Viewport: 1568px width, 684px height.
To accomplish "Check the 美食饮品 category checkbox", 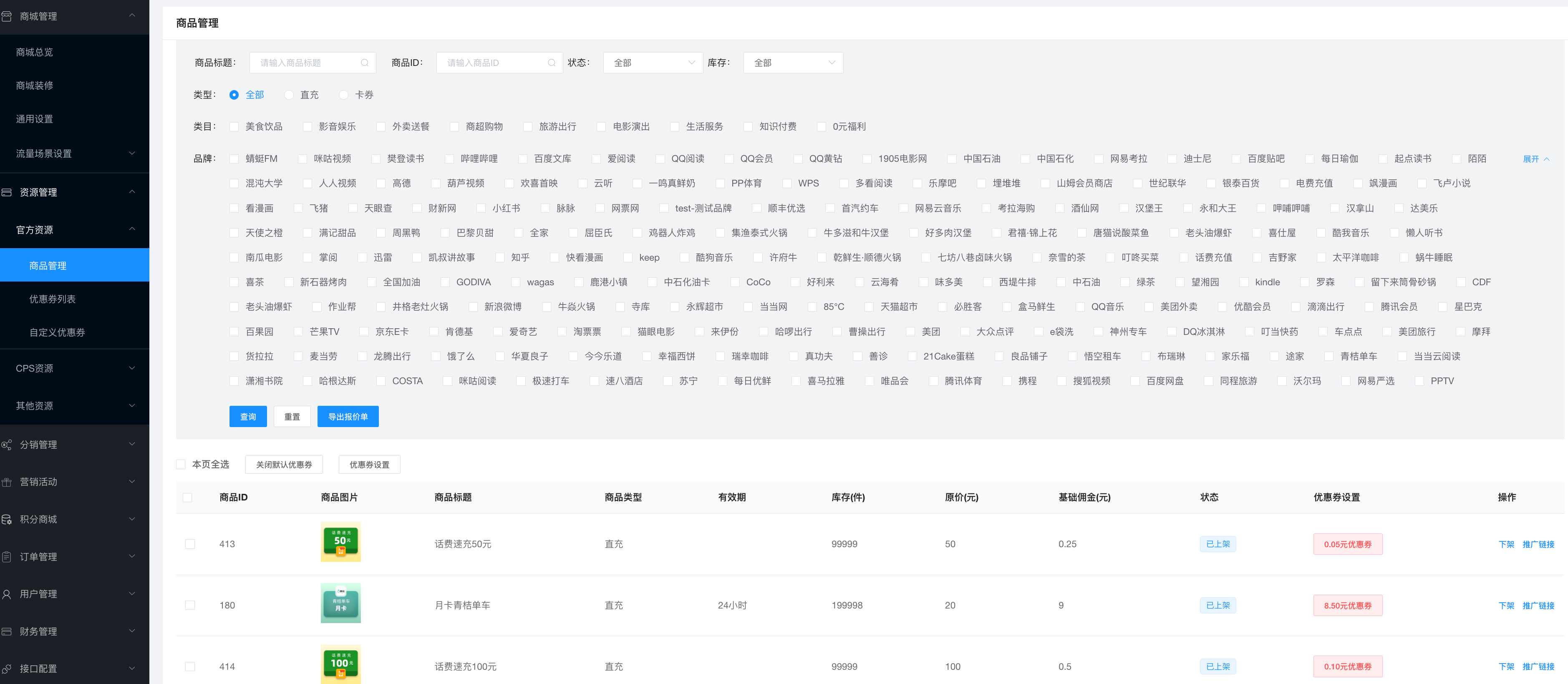I will 234,126.
